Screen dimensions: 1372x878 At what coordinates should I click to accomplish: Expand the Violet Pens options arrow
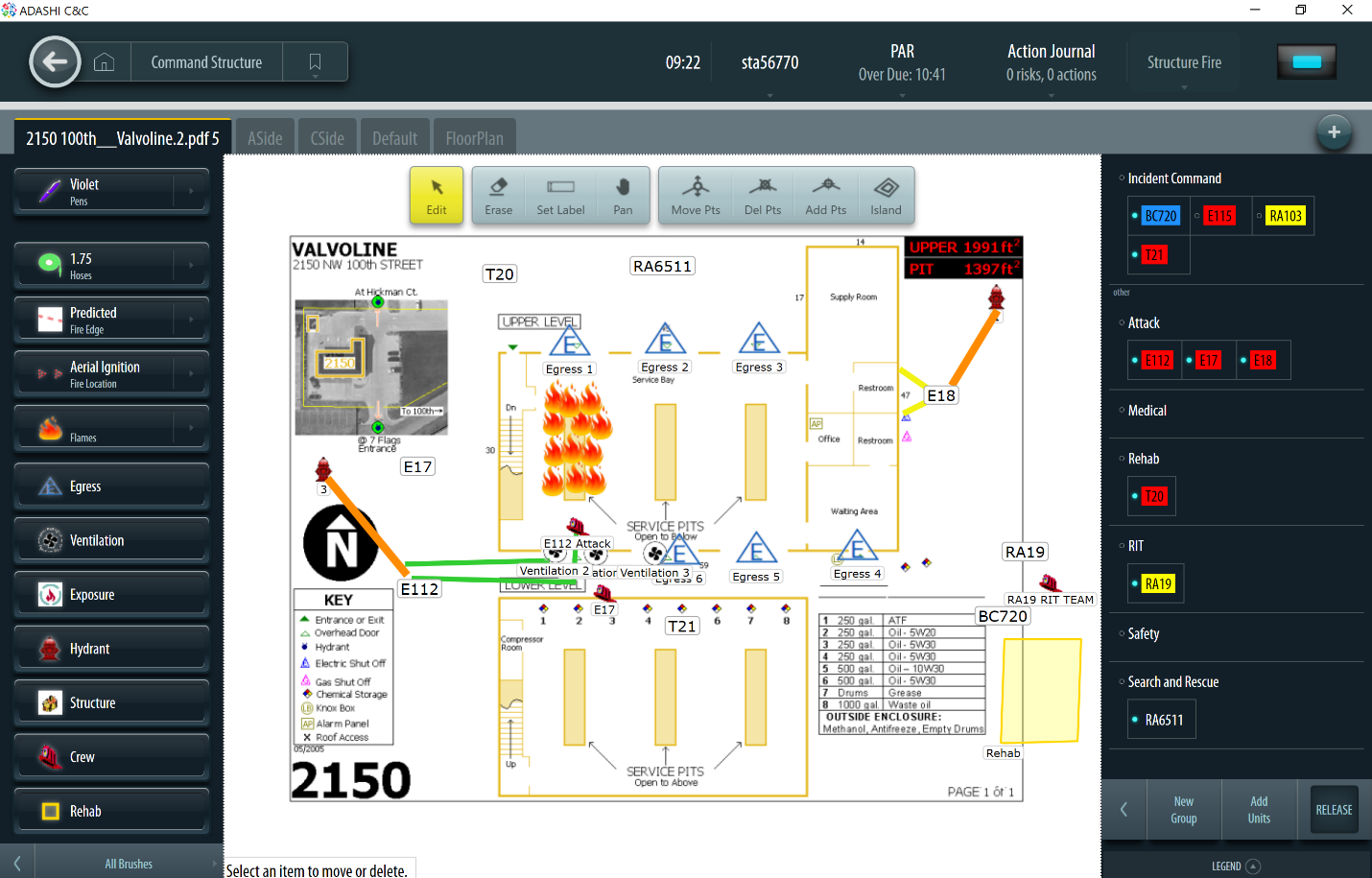pos(192,192)
